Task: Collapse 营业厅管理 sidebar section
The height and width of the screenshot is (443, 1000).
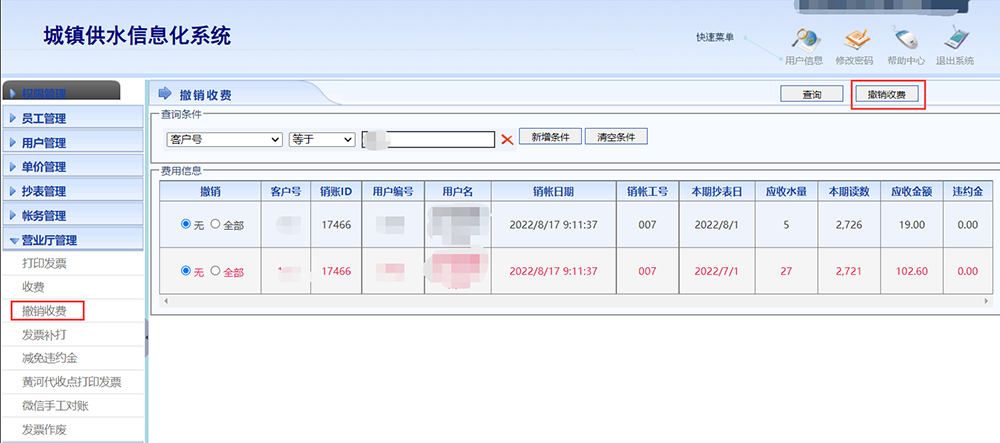Action: 73,240
